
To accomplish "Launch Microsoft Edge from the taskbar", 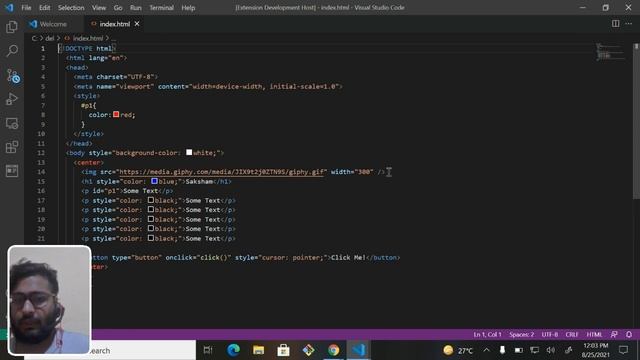I will (x=233, y=350).
